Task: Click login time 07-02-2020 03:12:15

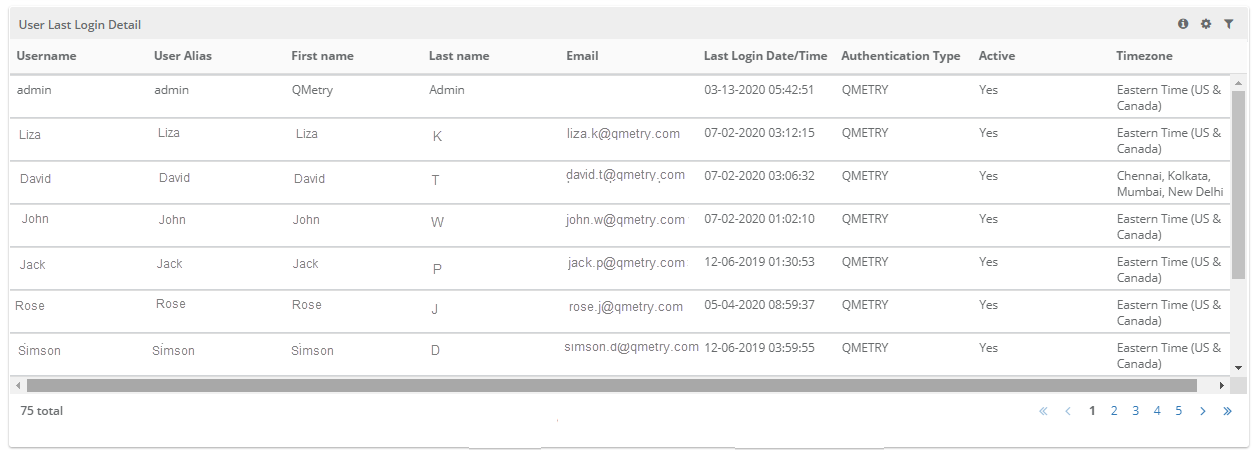Action: tap(760, 133)
